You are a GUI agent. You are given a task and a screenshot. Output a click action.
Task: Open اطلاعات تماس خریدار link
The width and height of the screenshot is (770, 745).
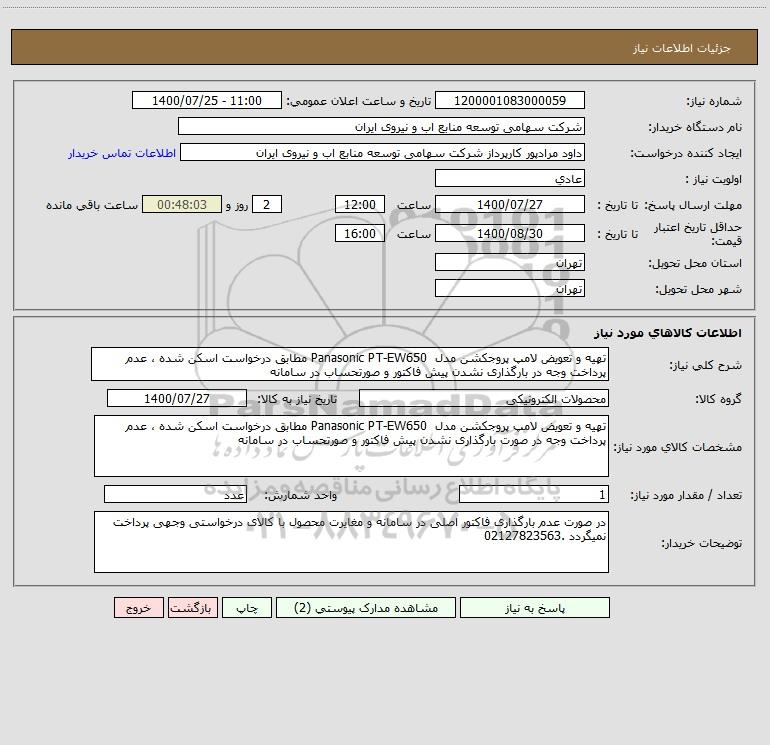click(122, 153)
